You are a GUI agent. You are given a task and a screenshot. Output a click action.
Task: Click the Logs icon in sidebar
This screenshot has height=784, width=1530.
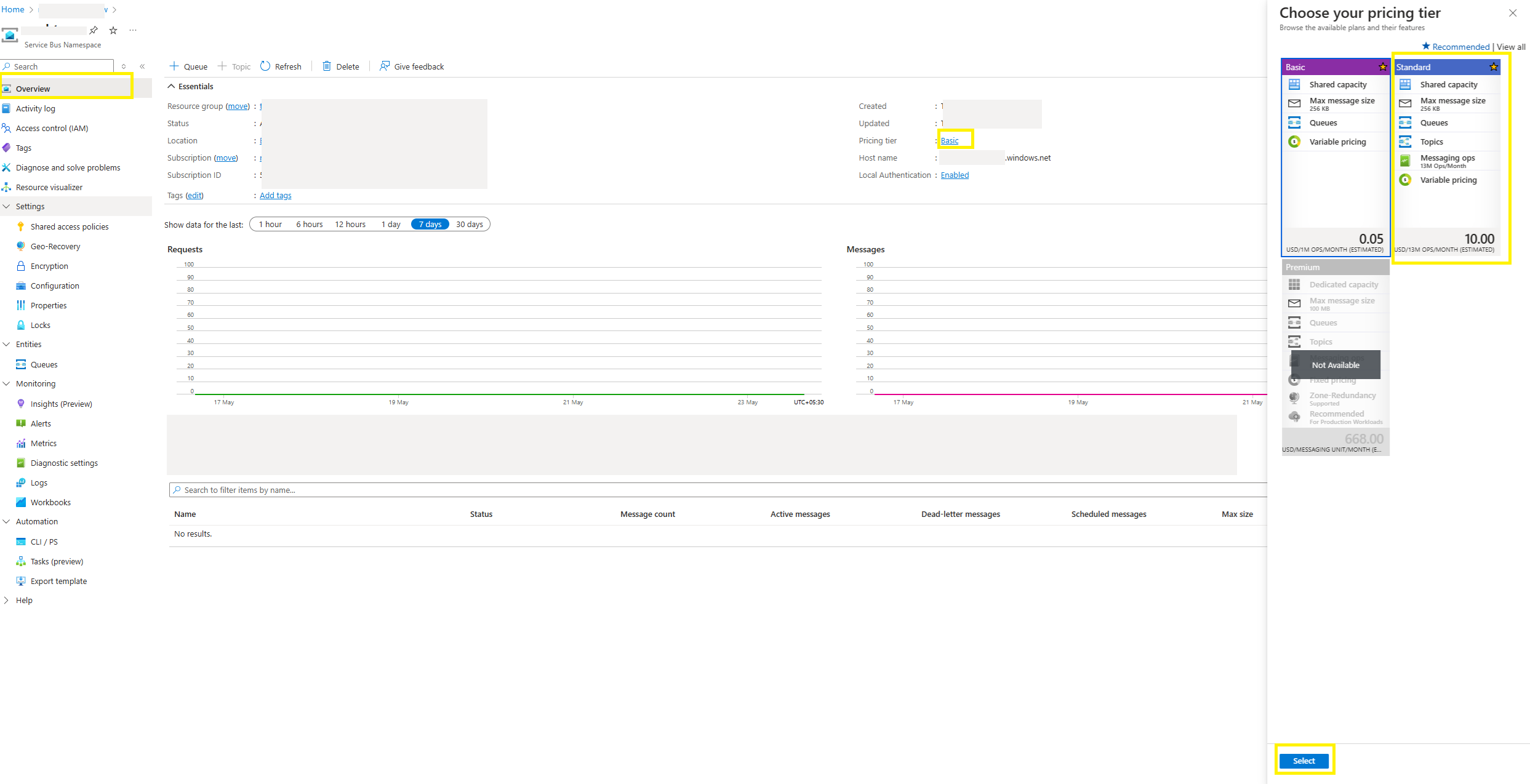tap(21, 482)
